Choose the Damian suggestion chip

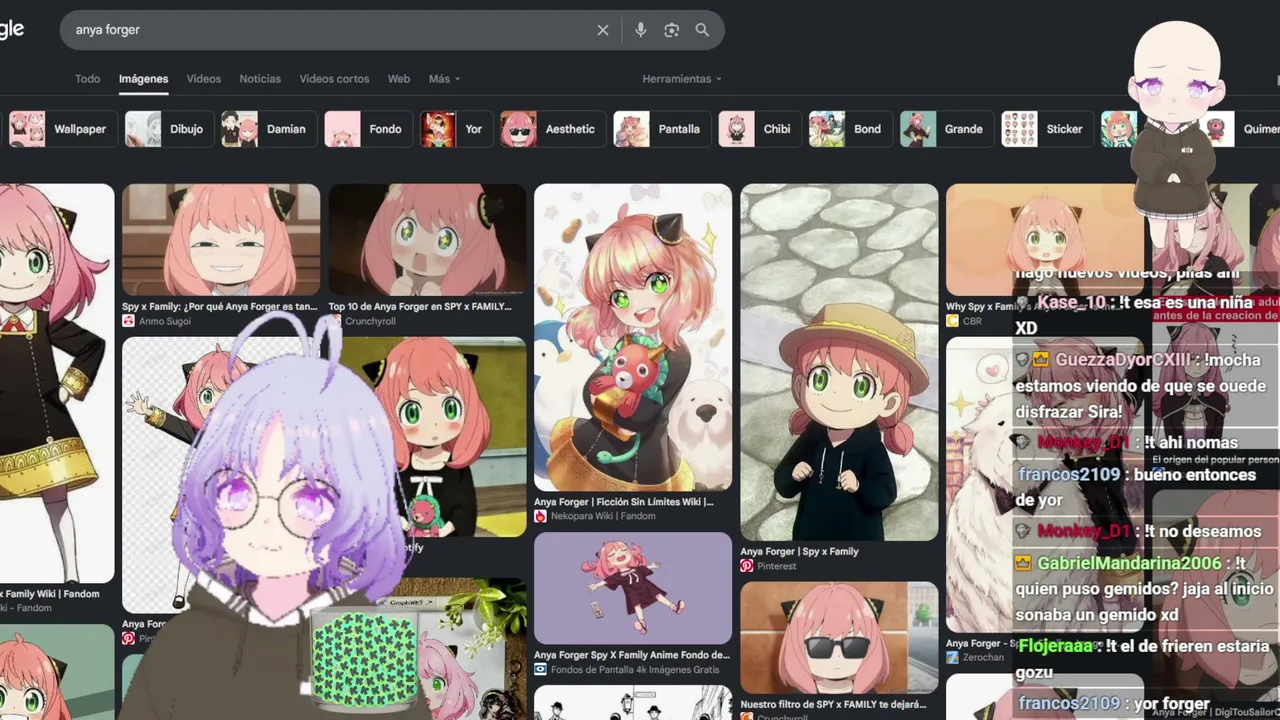click(x=268, y=129)
